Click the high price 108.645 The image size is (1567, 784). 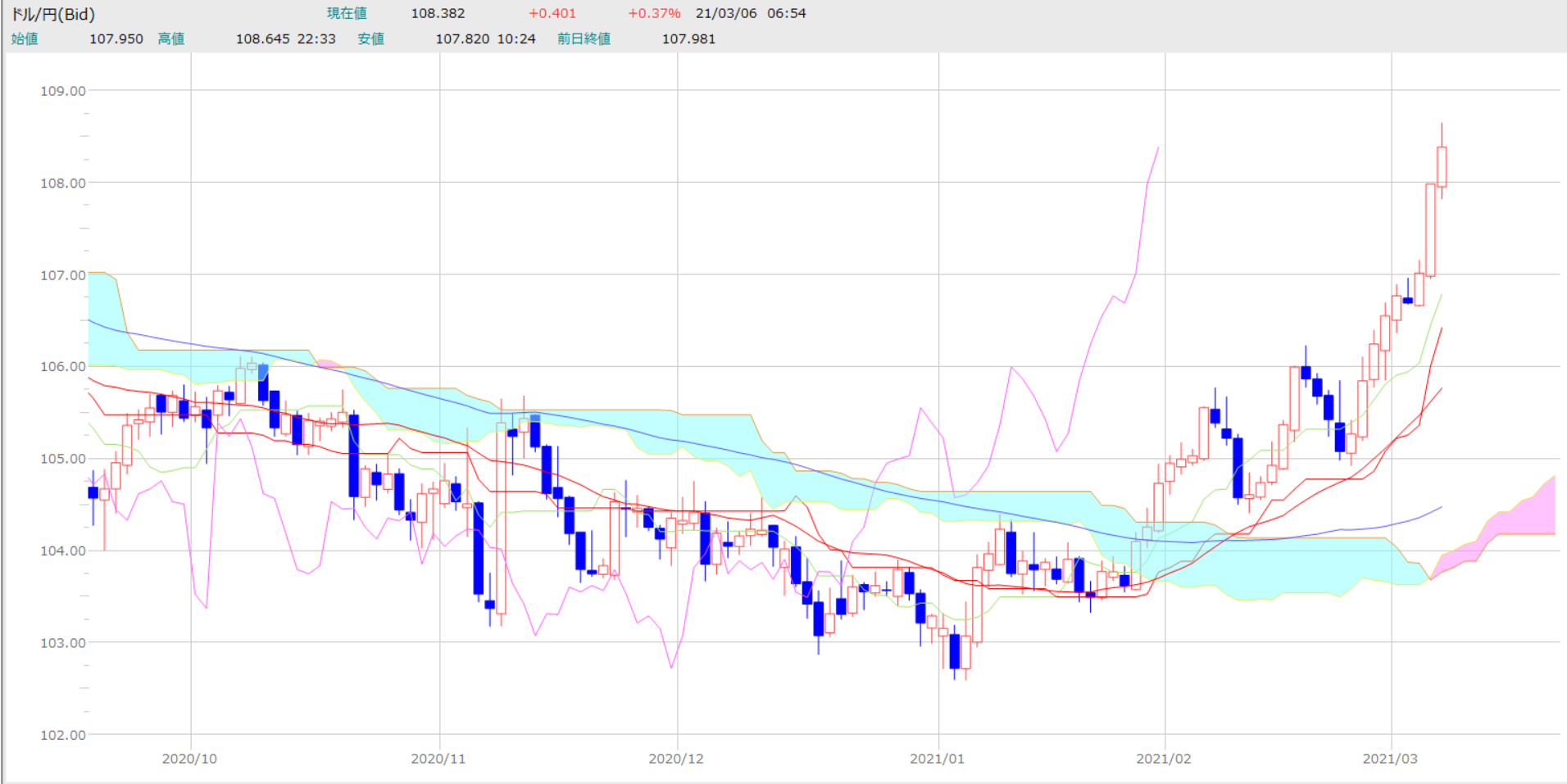click(x=263, y=39)
